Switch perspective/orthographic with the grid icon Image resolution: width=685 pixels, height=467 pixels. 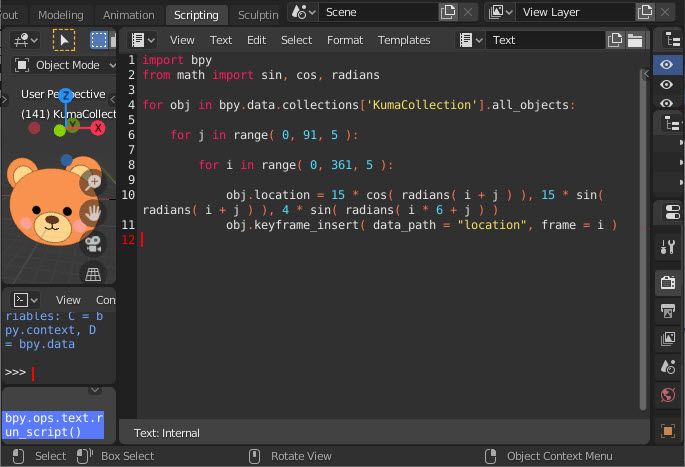[93, 273]
